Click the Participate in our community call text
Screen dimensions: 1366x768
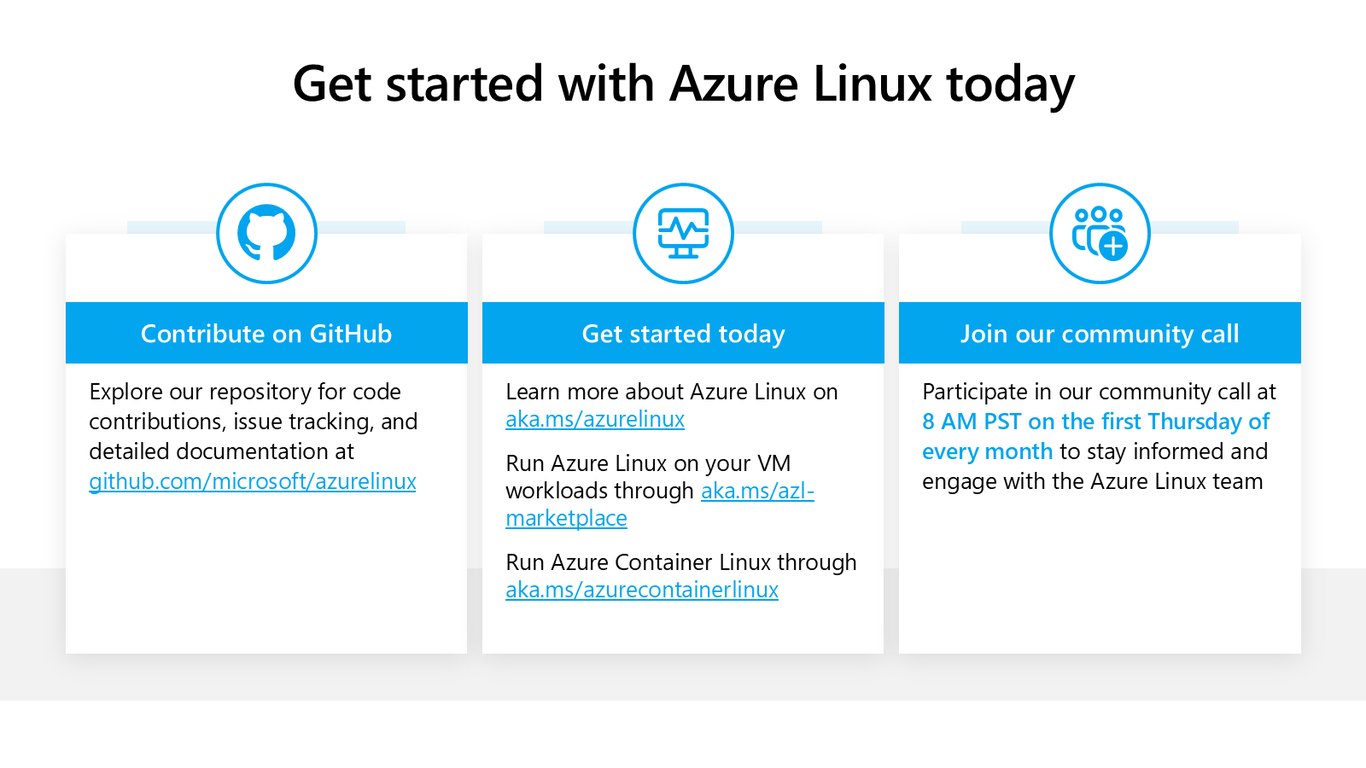(1099, 392)
